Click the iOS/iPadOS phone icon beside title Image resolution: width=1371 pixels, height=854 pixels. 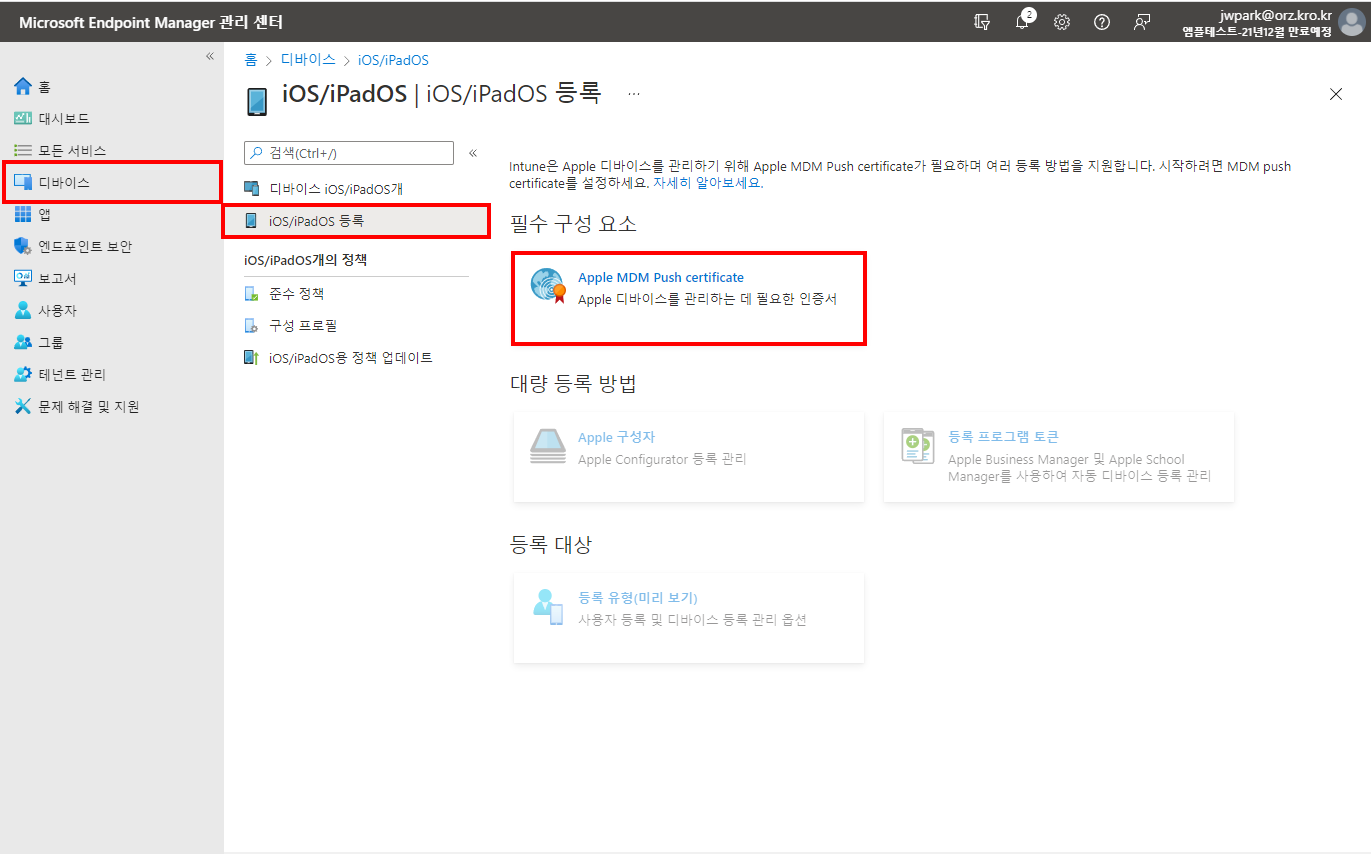click(x=257, y=102)
